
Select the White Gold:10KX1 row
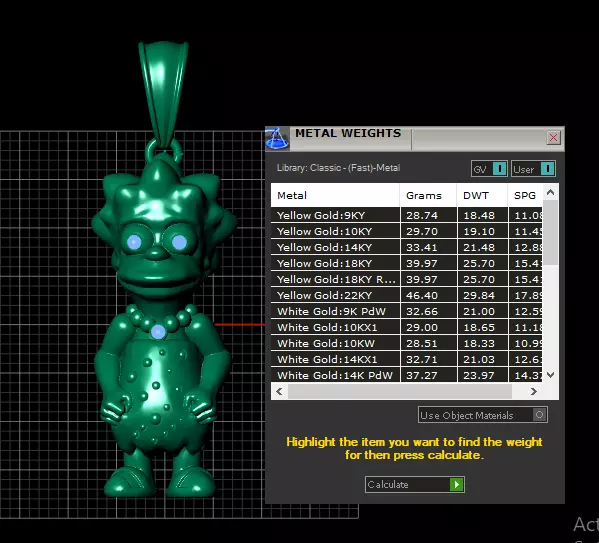click(406, 327)
